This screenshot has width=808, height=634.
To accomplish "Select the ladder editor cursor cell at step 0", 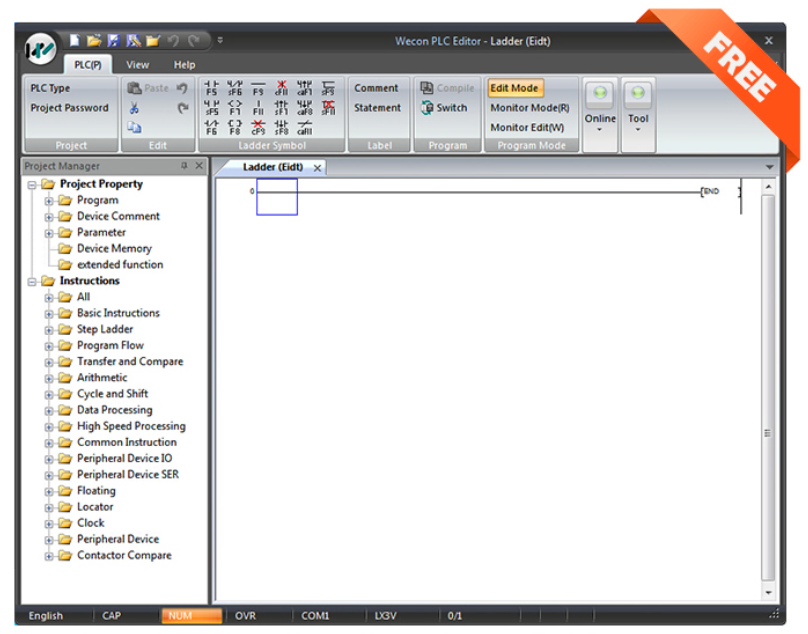I will (x=277, y=197).
